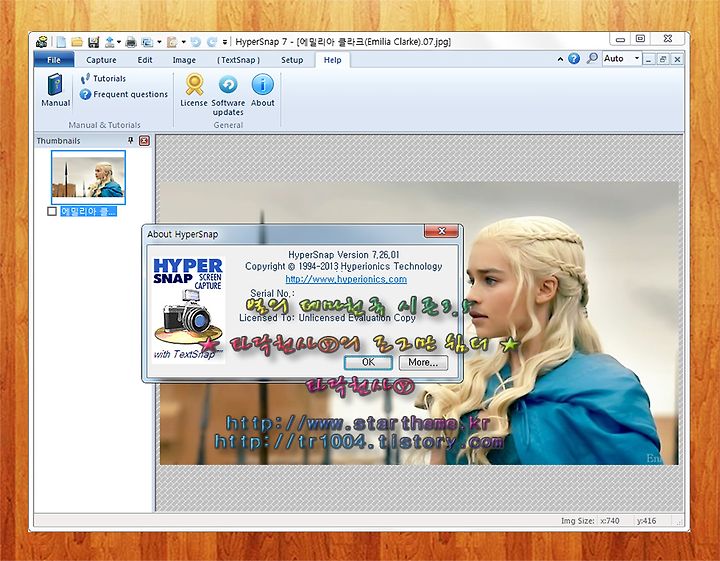The width and height of the screenshot is (720, 561).
Task: Click the Print icon in quick toolbar
Action: [131, 42]
